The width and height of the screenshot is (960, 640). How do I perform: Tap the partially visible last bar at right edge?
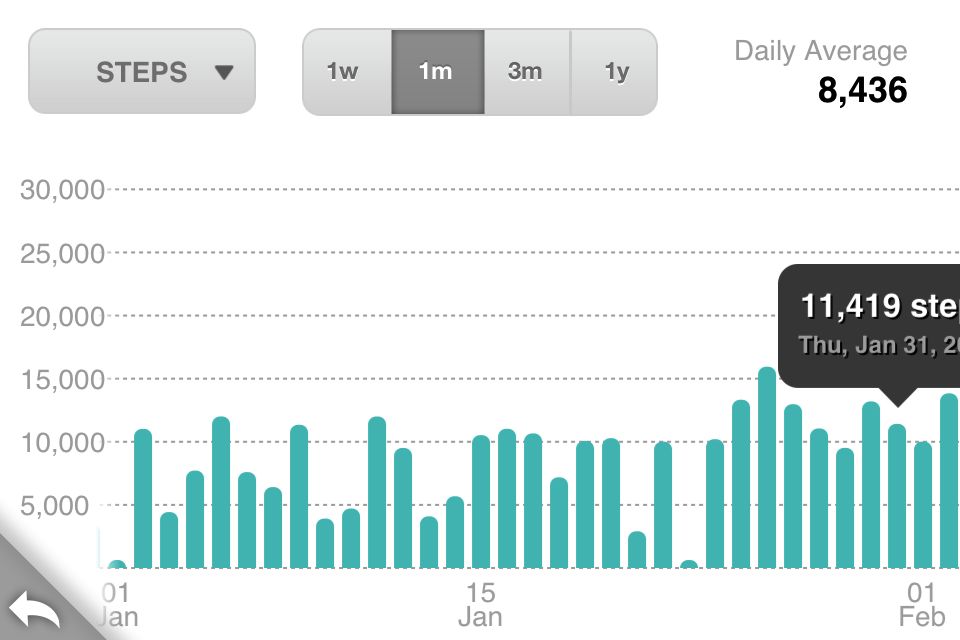pyautogui.click(x=950, y=481)
